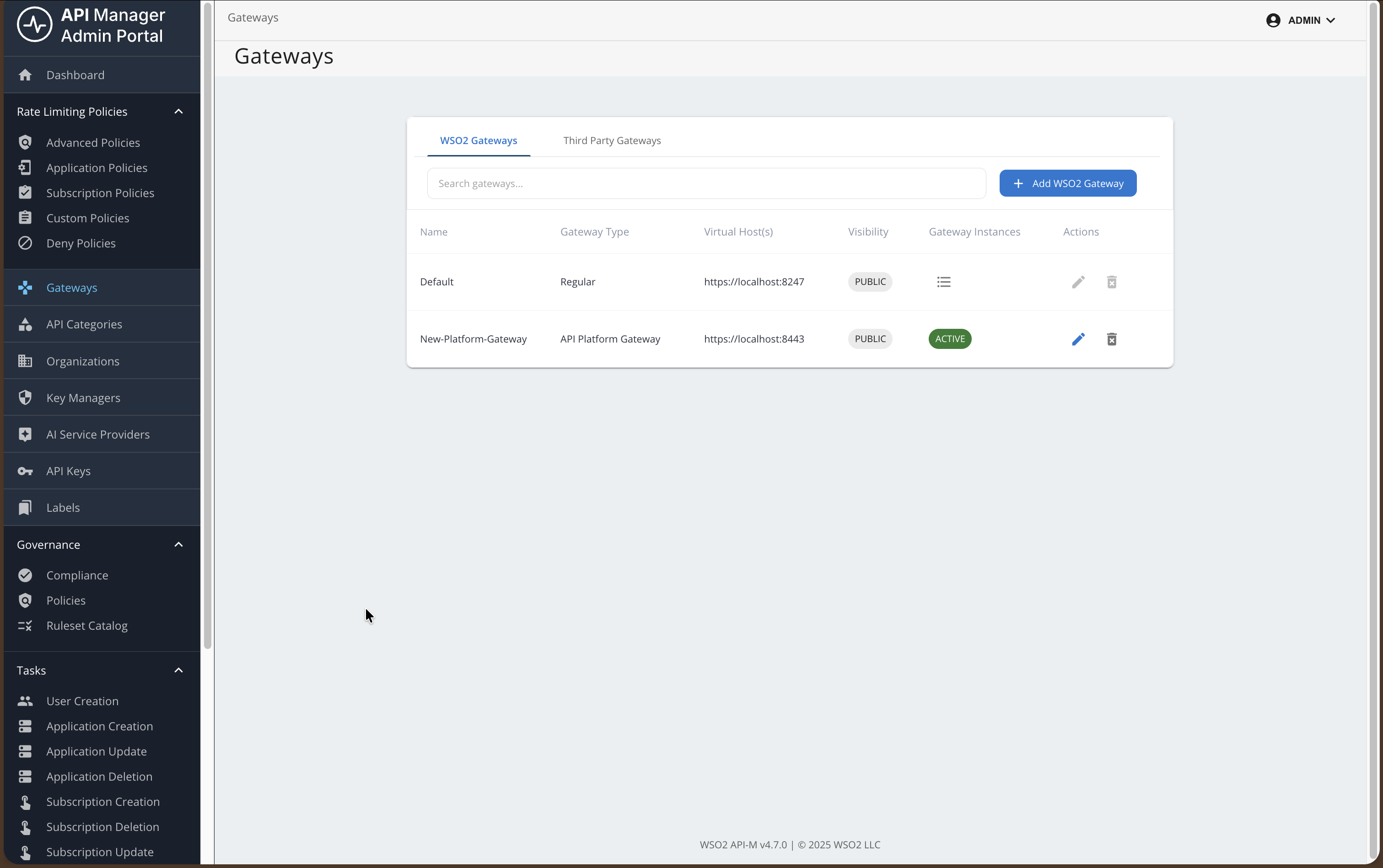Click the API Platform Gateway type cell
The image size is (1383, 868).
[x=610, y=339]
